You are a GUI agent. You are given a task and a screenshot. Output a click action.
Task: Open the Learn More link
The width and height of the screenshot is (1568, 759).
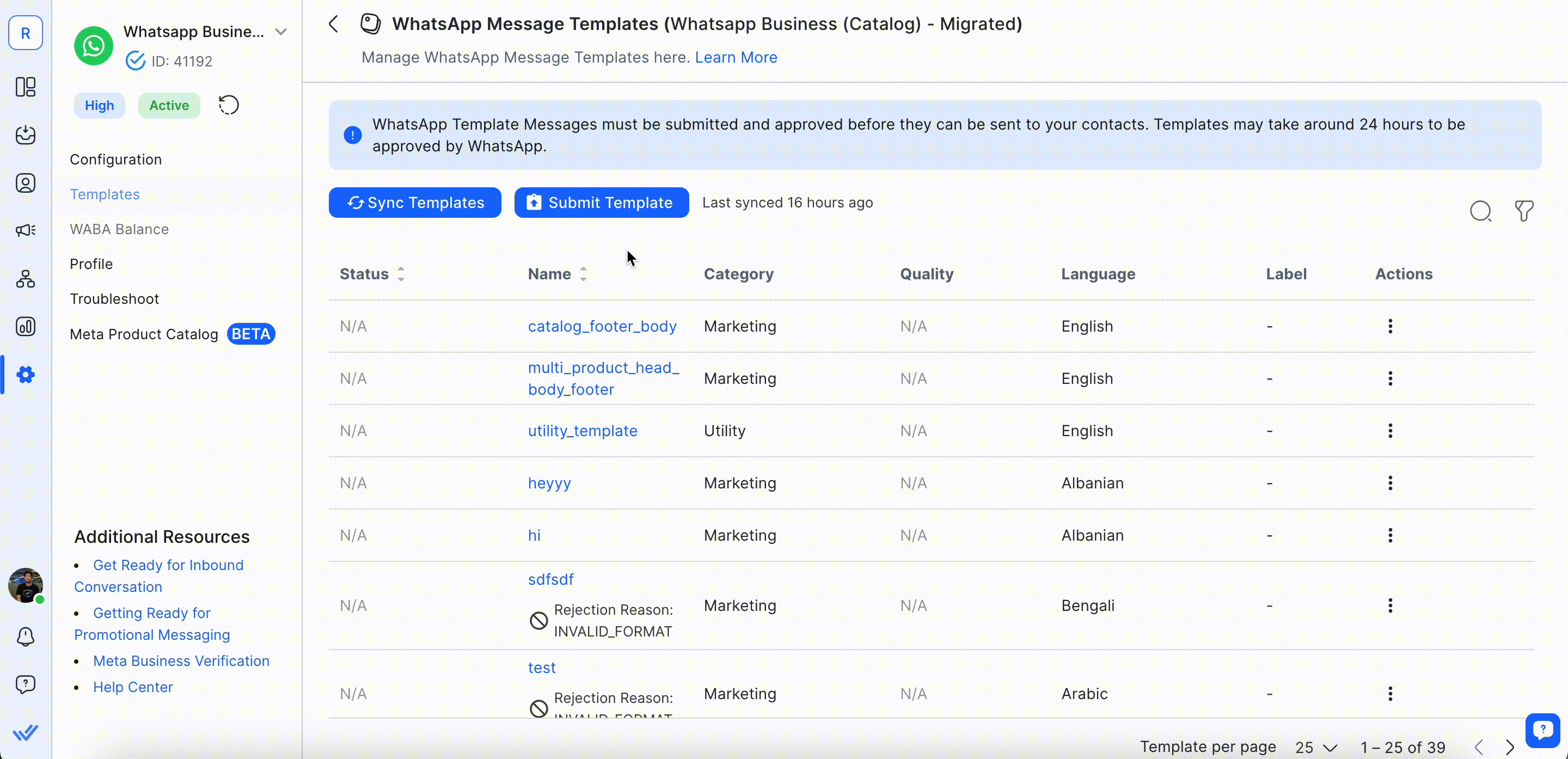(x=736, y=57)
